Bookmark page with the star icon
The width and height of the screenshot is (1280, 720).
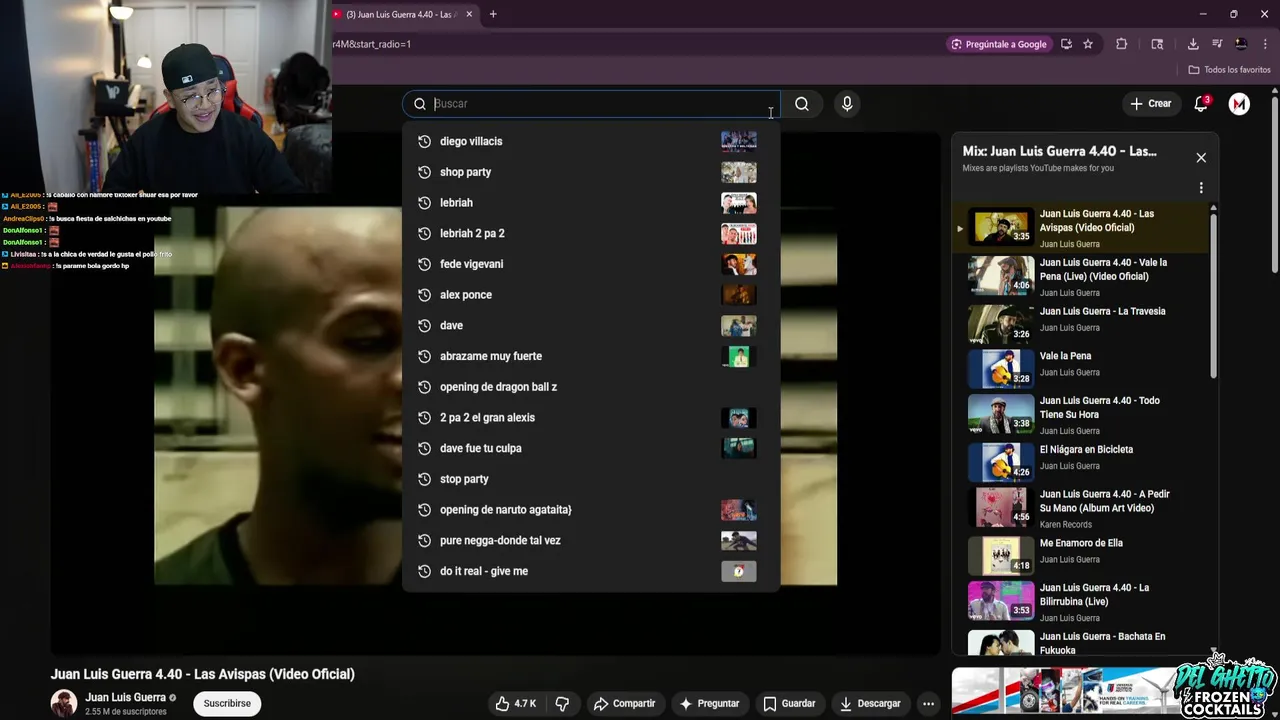[x=1088, y=44]
